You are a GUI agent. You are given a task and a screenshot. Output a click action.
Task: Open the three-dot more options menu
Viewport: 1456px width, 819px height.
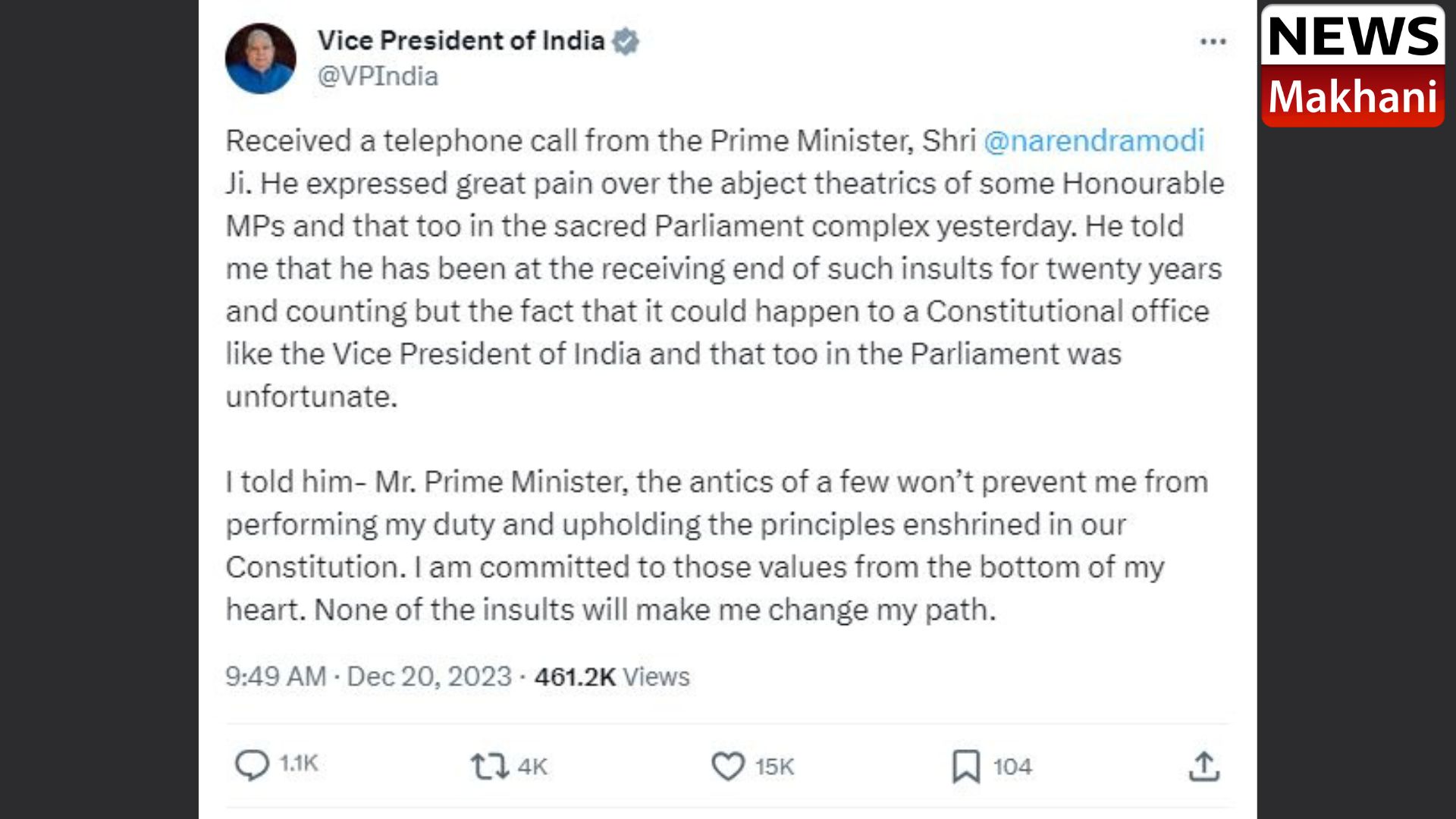[x=1213, y=42]
